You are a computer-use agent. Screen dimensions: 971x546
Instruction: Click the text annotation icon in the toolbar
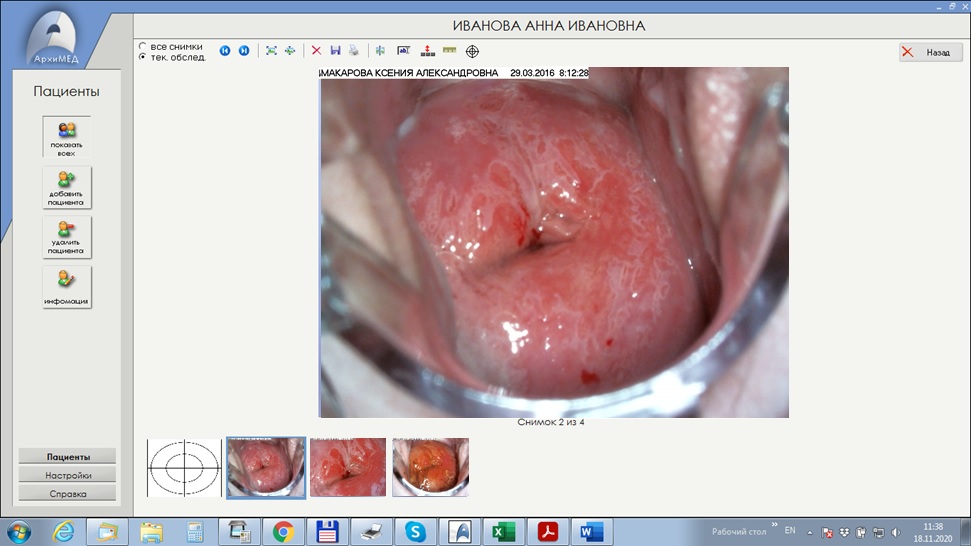point(404,51)
